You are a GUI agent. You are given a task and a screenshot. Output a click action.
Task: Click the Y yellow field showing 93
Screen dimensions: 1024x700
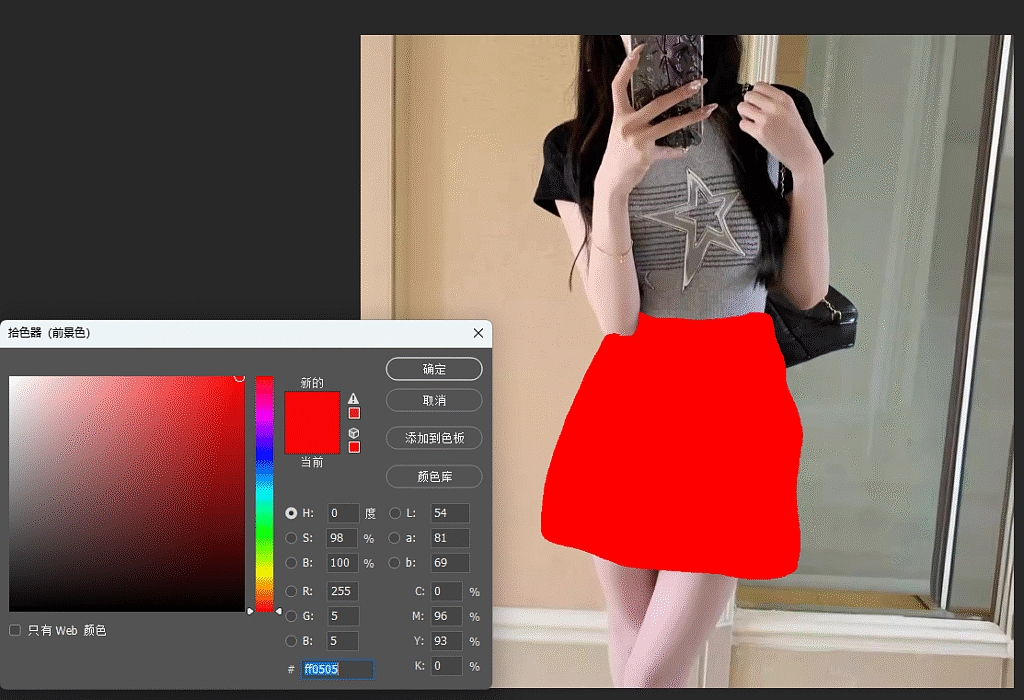[447, 641]
